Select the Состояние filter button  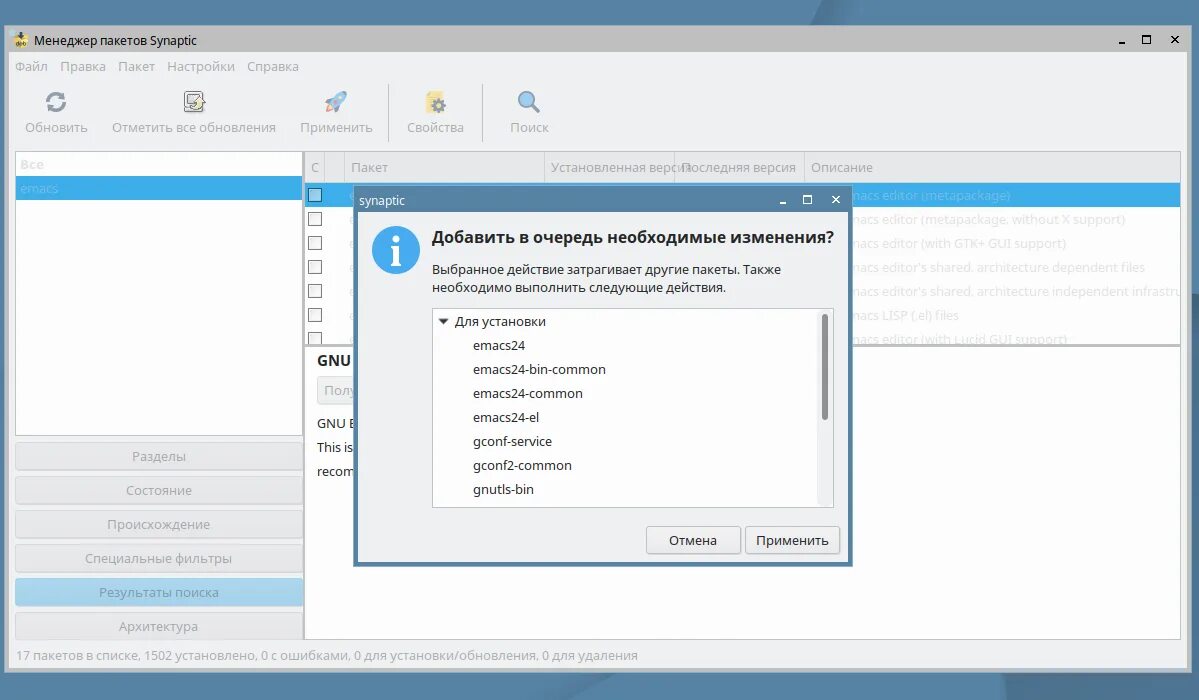point(159,490)
